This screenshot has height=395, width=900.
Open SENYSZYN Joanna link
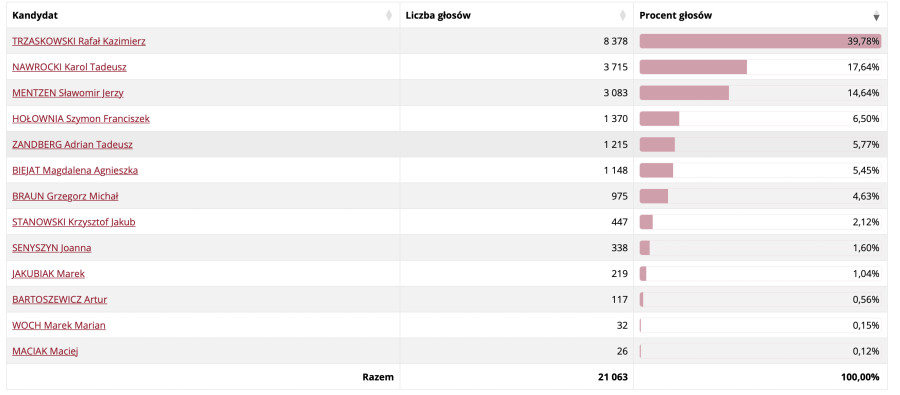(x=52, y=248)
